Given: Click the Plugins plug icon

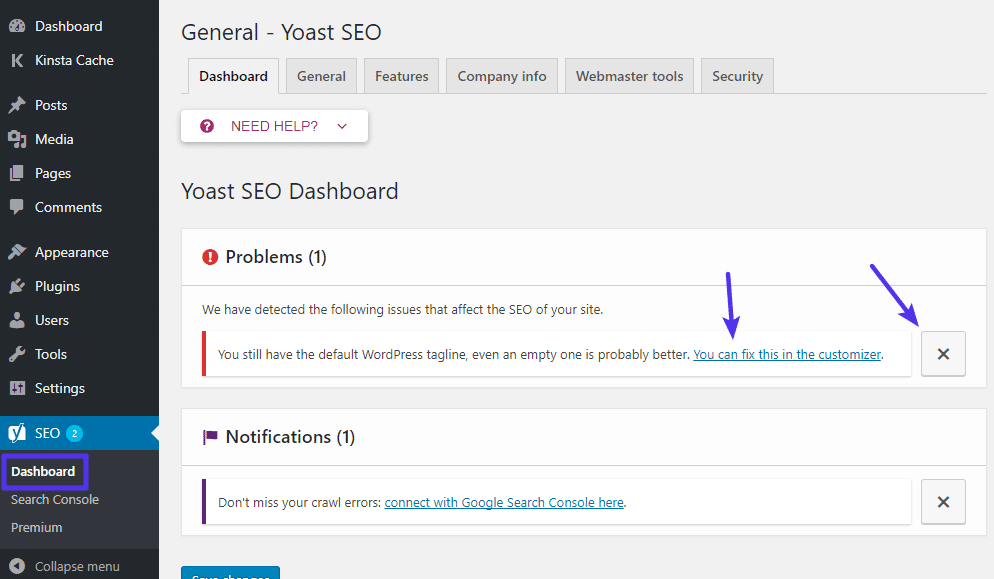Looking at the screenshot, I should click(x=17, y=286).
